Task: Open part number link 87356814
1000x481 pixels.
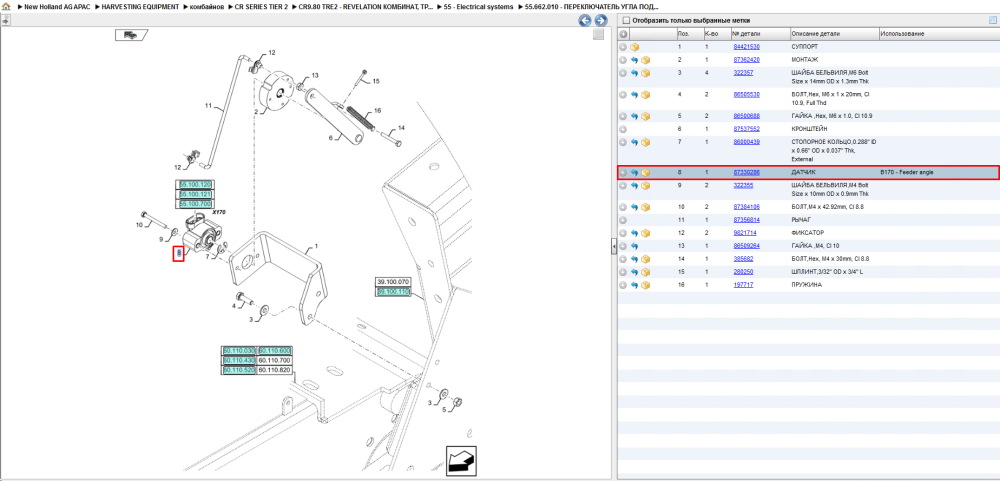Action: pyautogui.click(x=746, y=220)
